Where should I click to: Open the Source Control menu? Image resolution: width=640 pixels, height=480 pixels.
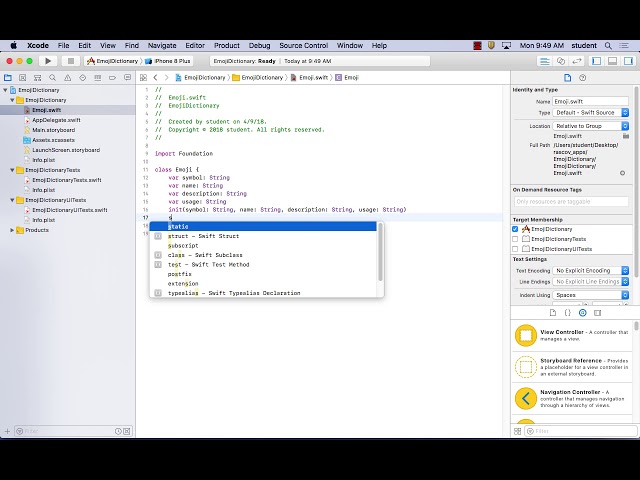[x=304, y=45]
